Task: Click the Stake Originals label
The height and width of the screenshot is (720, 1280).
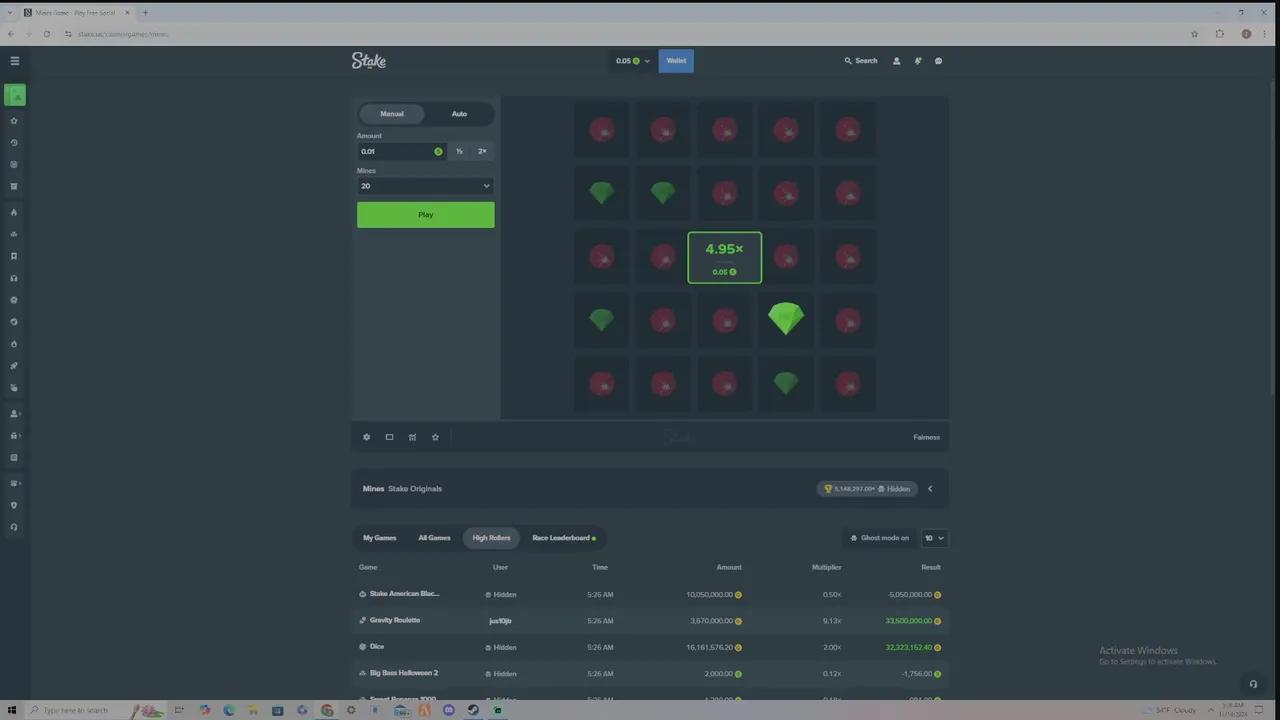Action: point(415,489)
